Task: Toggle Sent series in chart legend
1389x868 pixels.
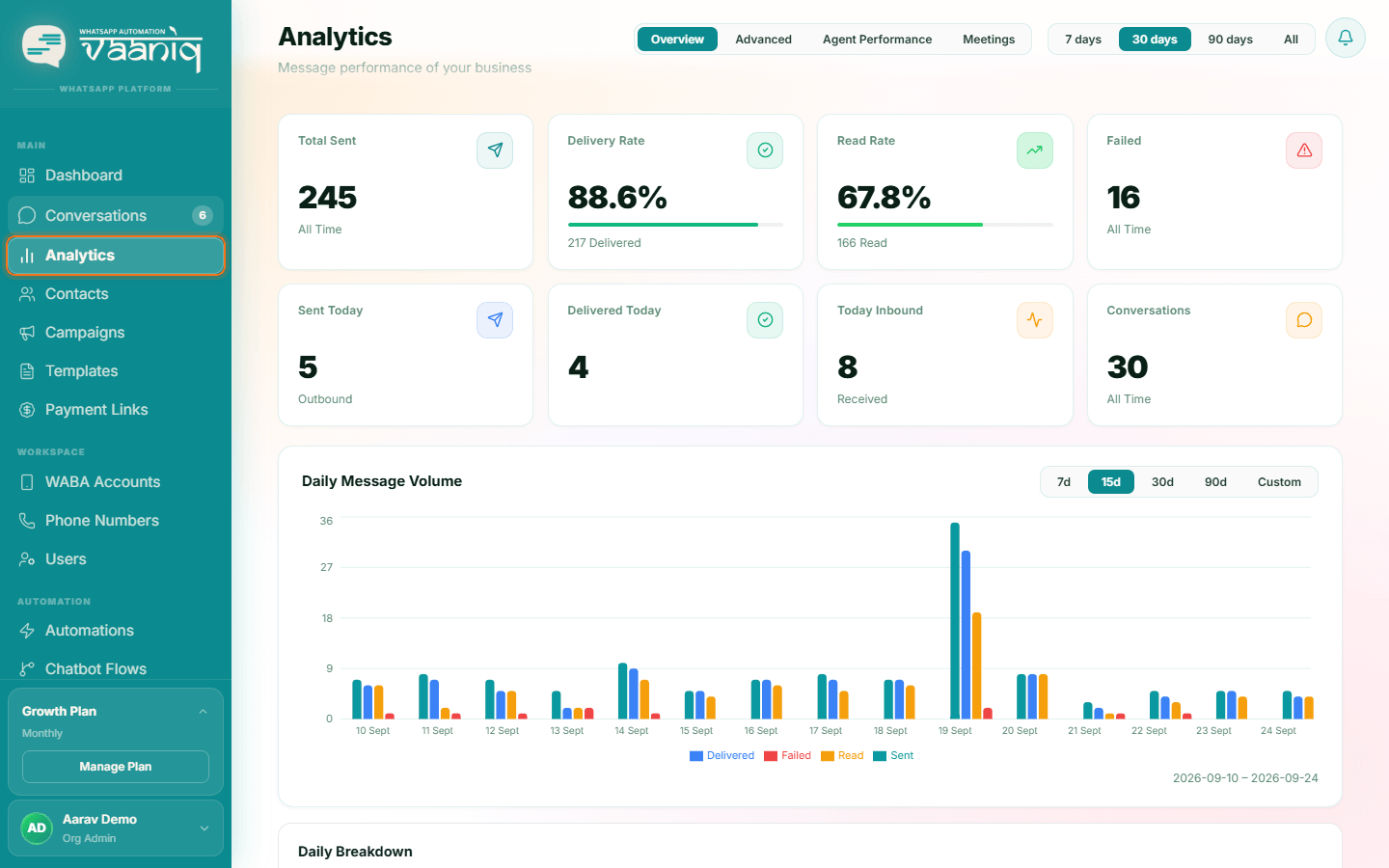Action: (x=893, y=756)
